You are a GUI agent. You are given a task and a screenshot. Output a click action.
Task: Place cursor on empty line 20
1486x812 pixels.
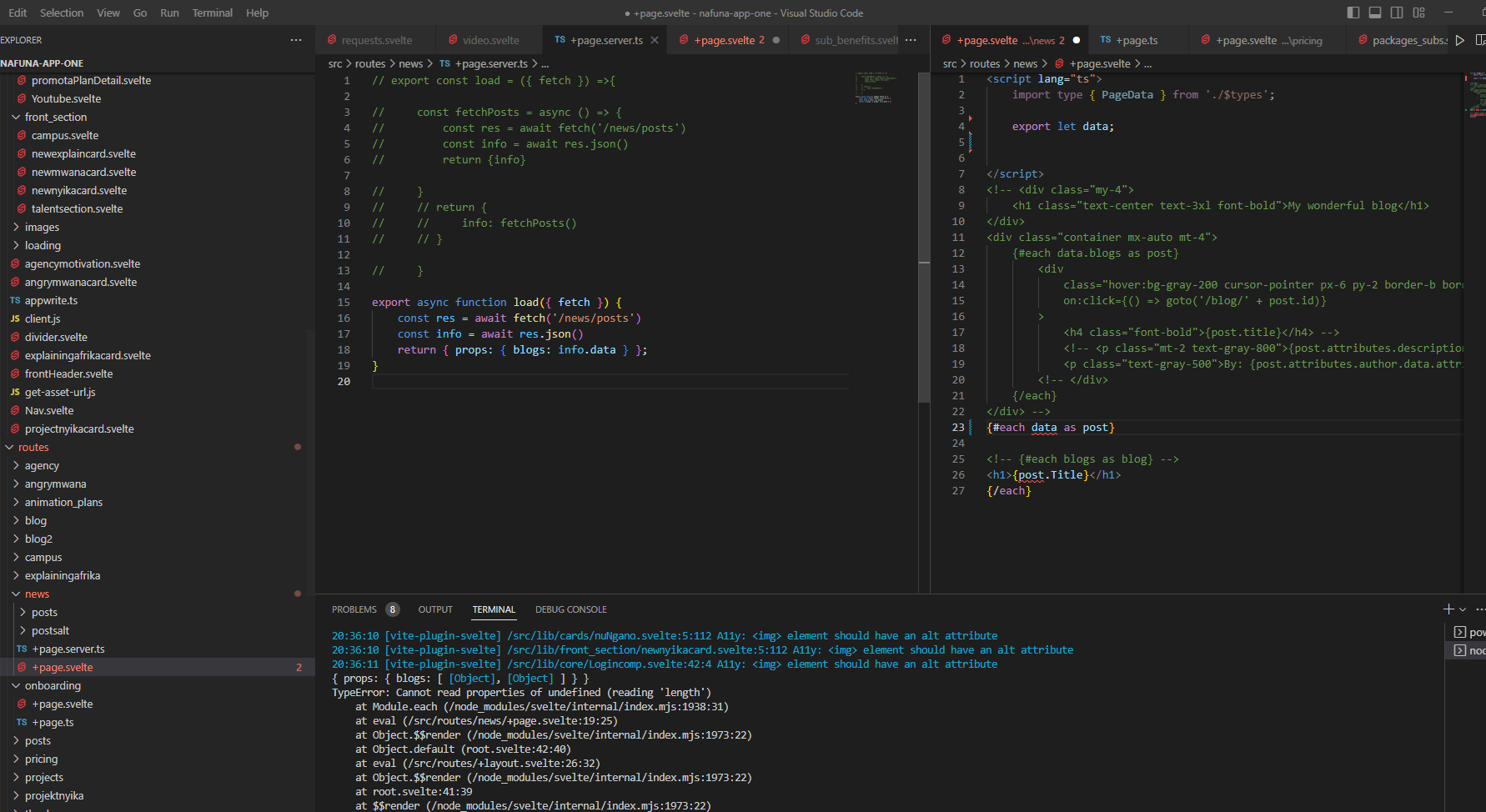pos(610,381)
